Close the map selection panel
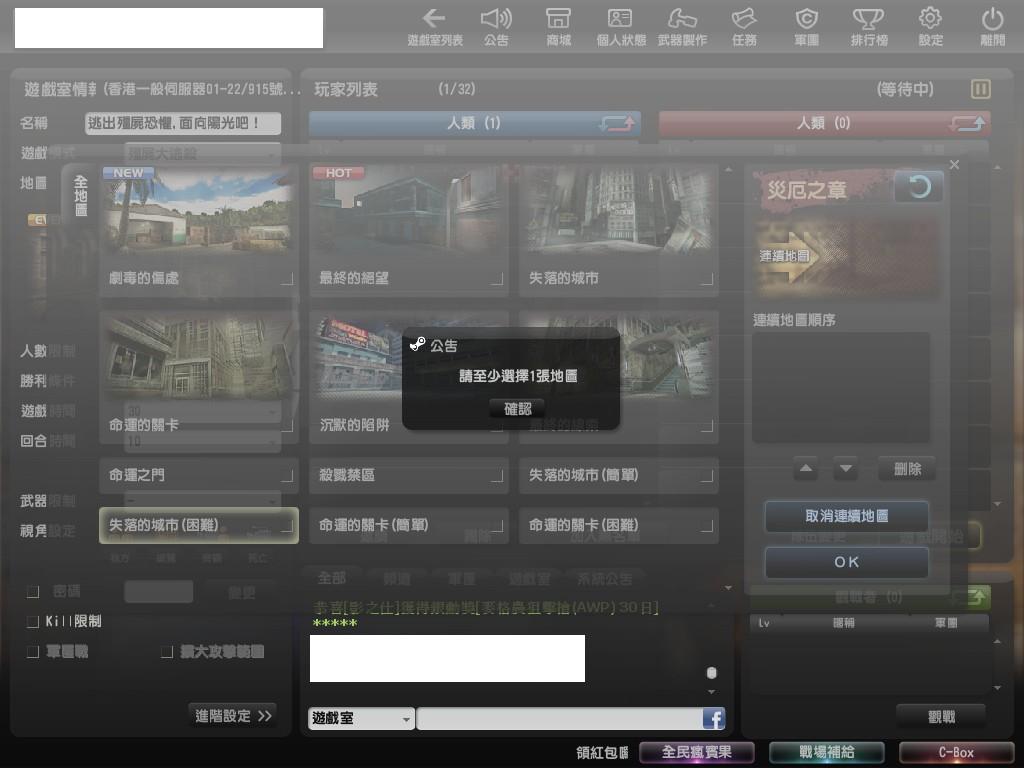Screen dimensions: 1024x768 click(954, 165)
